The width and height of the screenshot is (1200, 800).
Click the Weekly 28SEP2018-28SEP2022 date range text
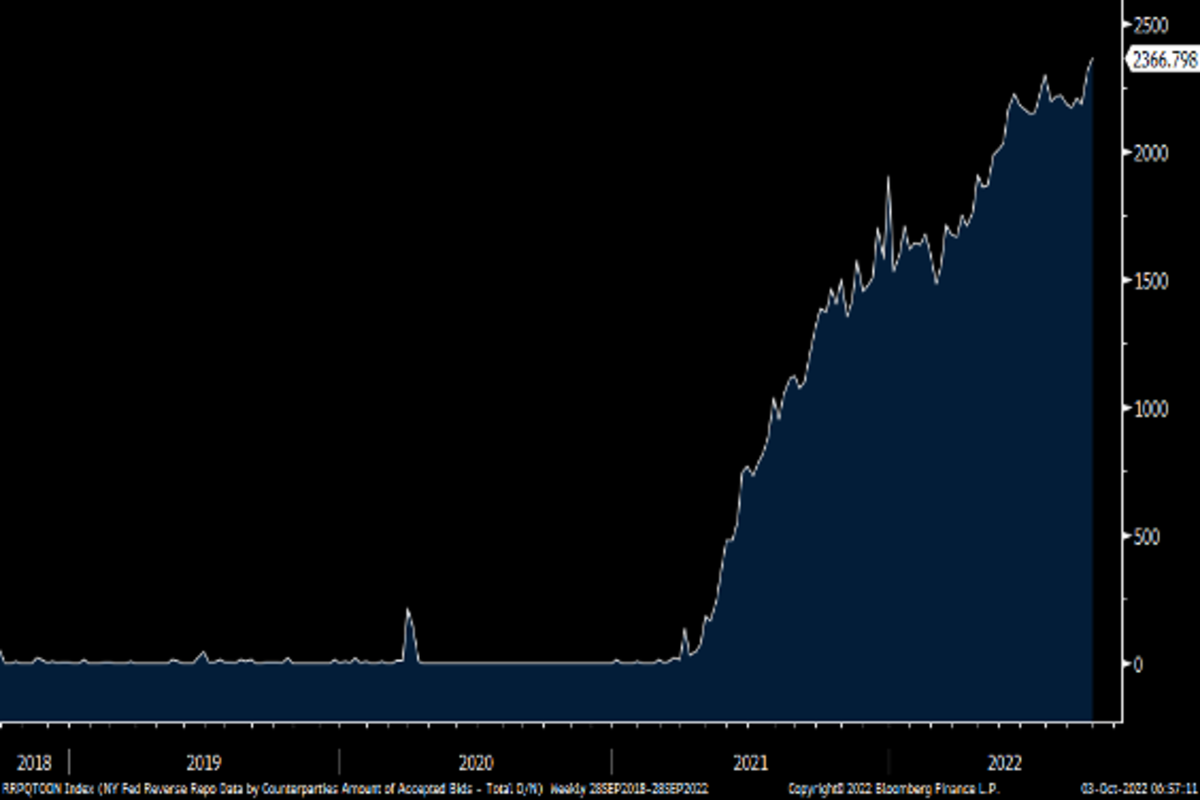coord(630,789)
